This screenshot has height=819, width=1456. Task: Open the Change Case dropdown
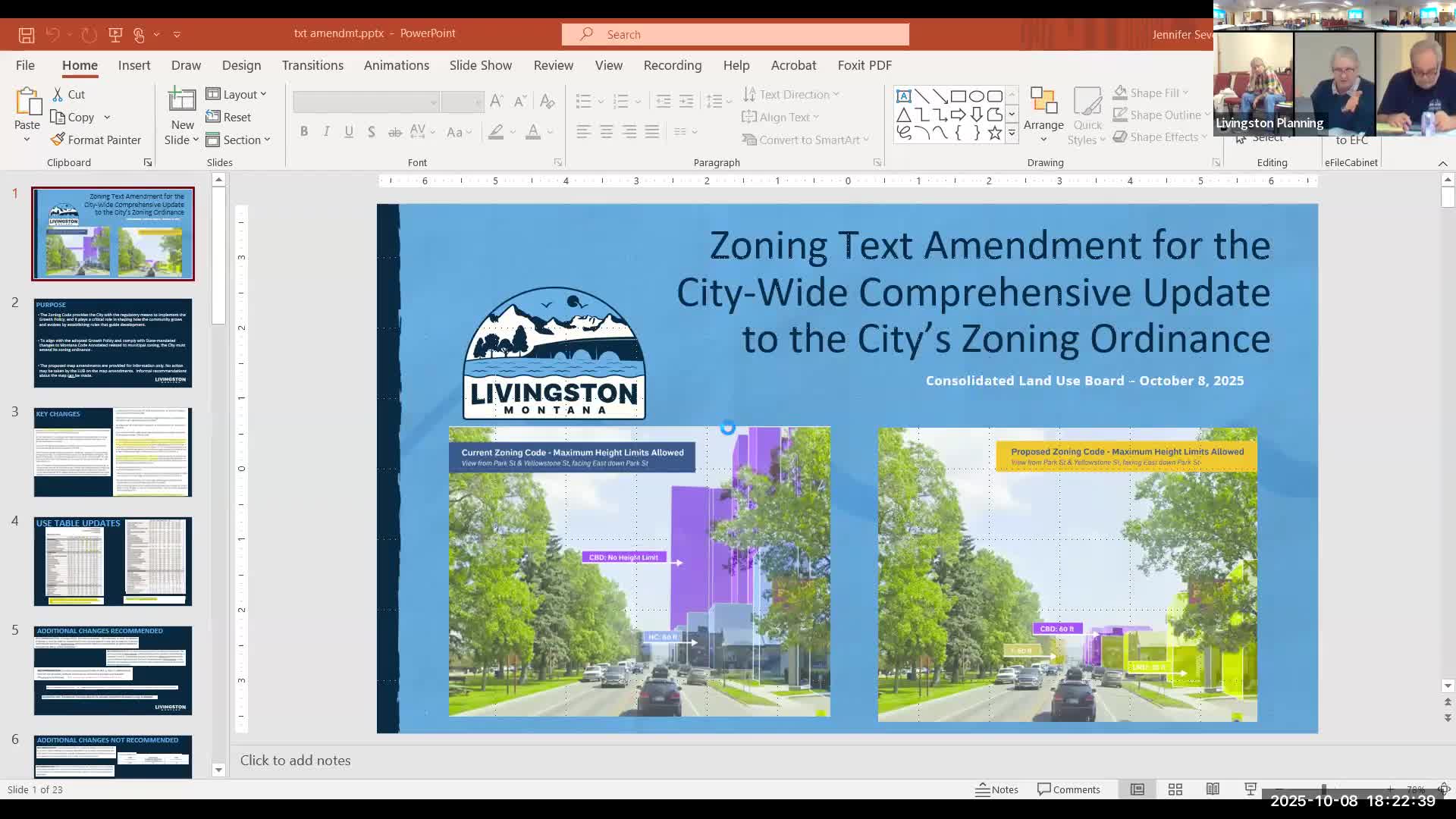point(459,131)
